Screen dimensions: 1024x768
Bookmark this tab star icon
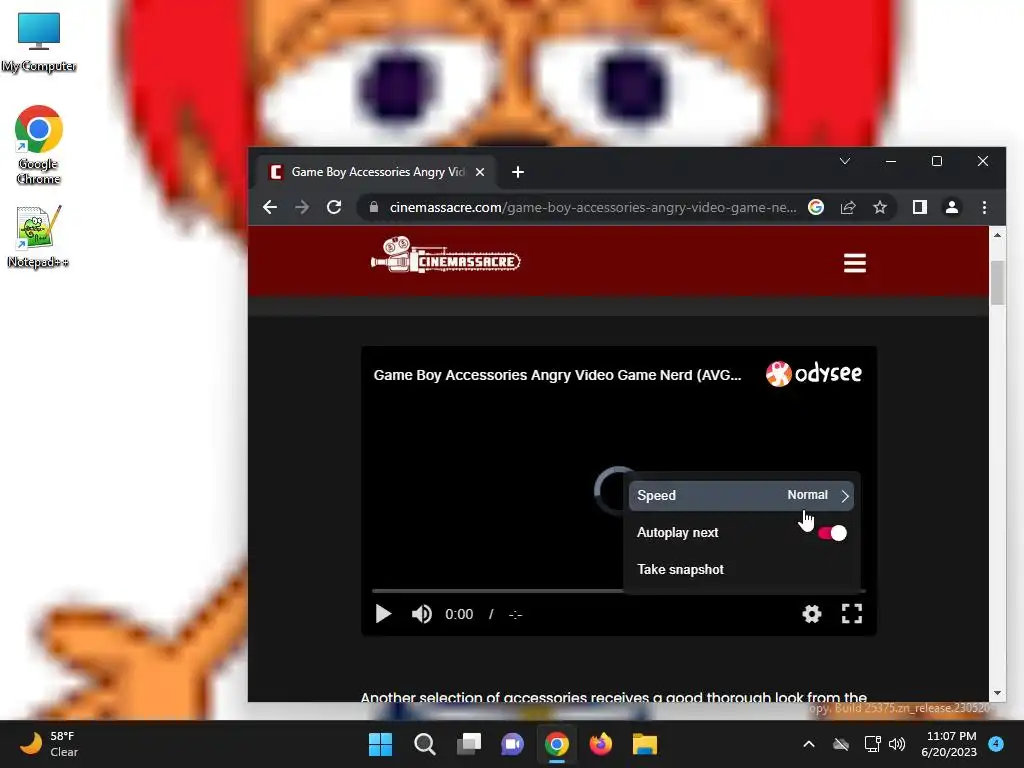click(x=880, y=208)
